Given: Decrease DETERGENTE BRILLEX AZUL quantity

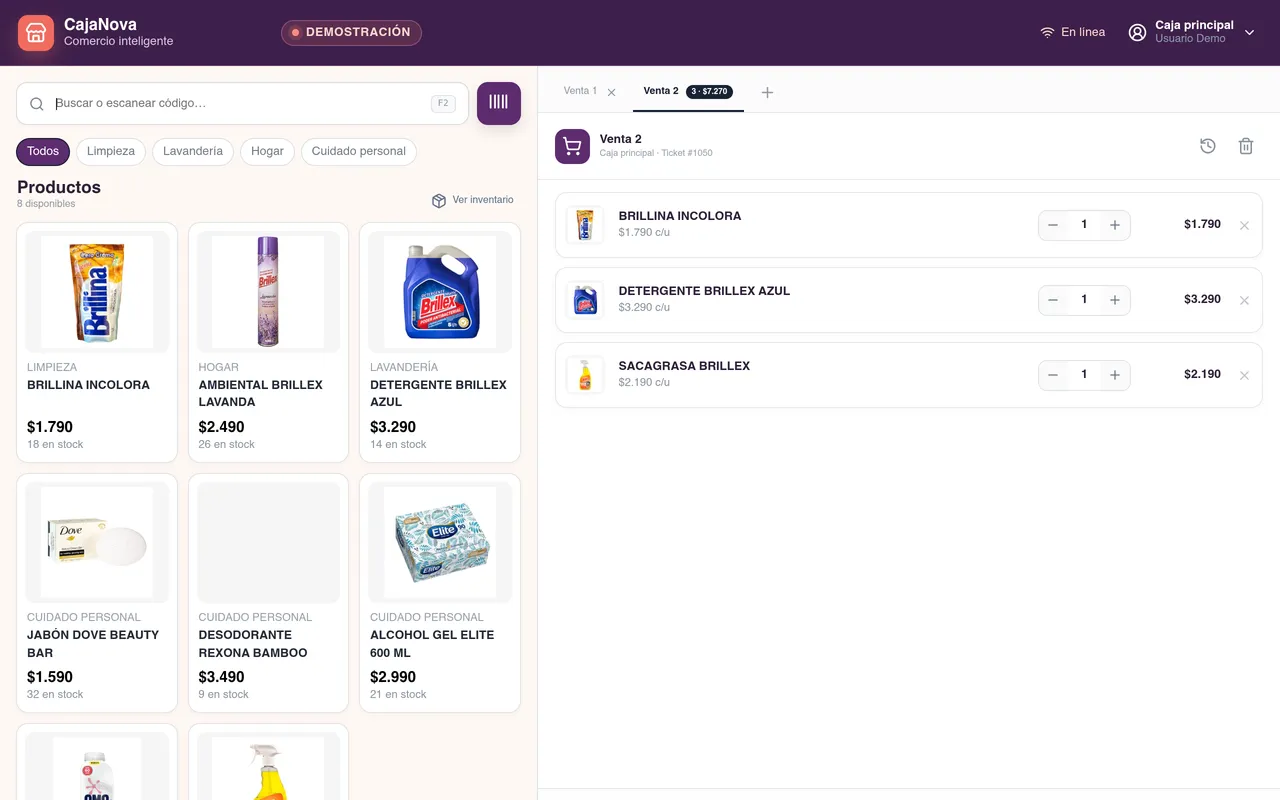Looking at the screenshot, I should (x=1053, y=300).
